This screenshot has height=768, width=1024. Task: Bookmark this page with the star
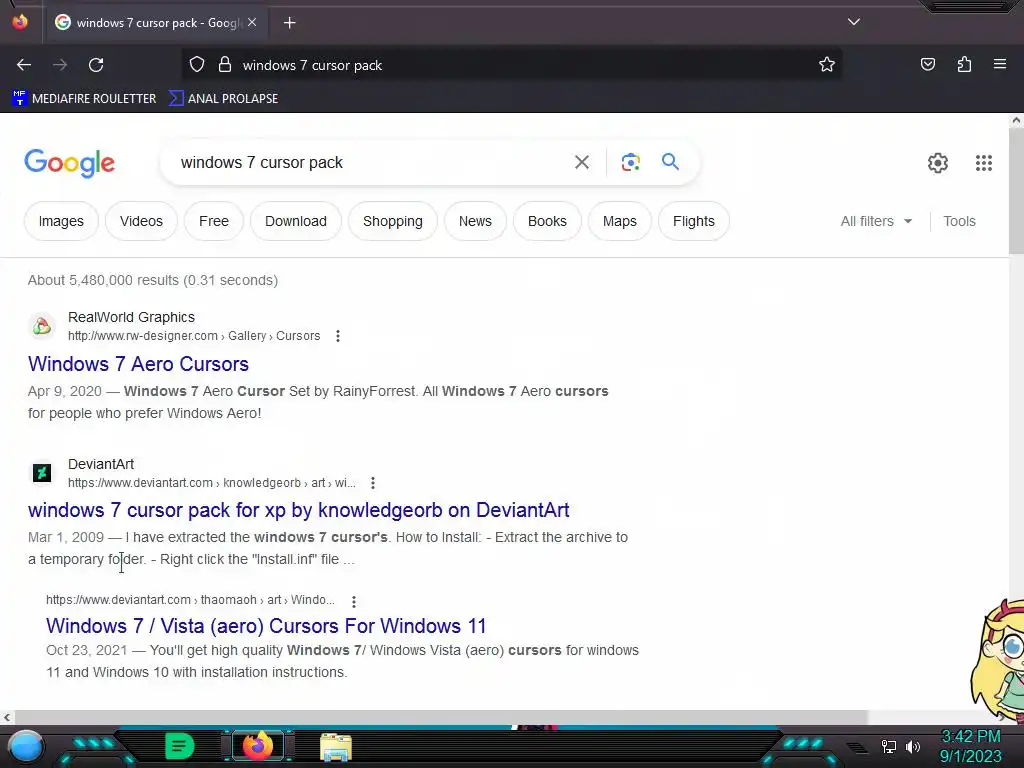click(827, 65)
